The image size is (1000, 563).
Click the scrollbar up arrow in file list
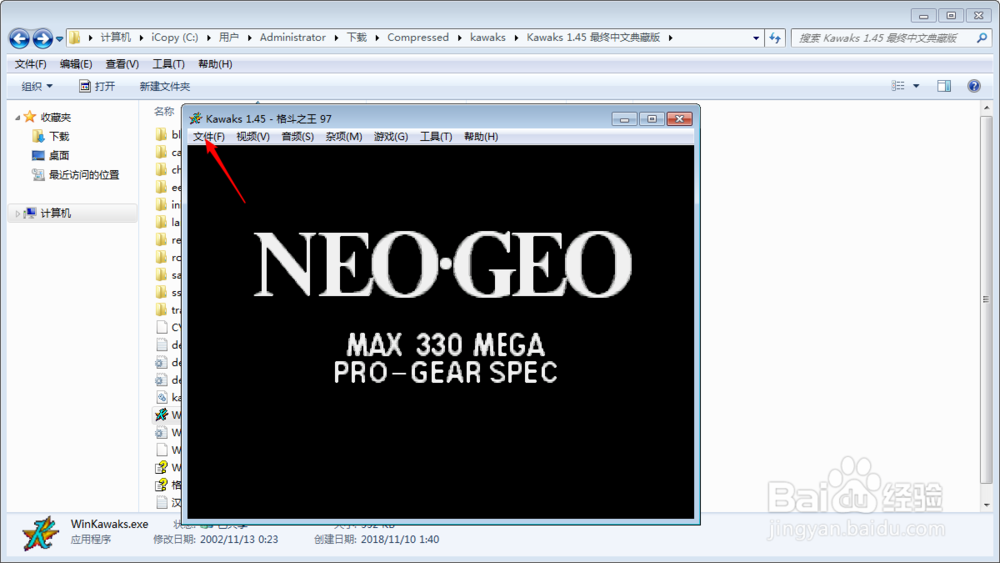coord(987,109)
